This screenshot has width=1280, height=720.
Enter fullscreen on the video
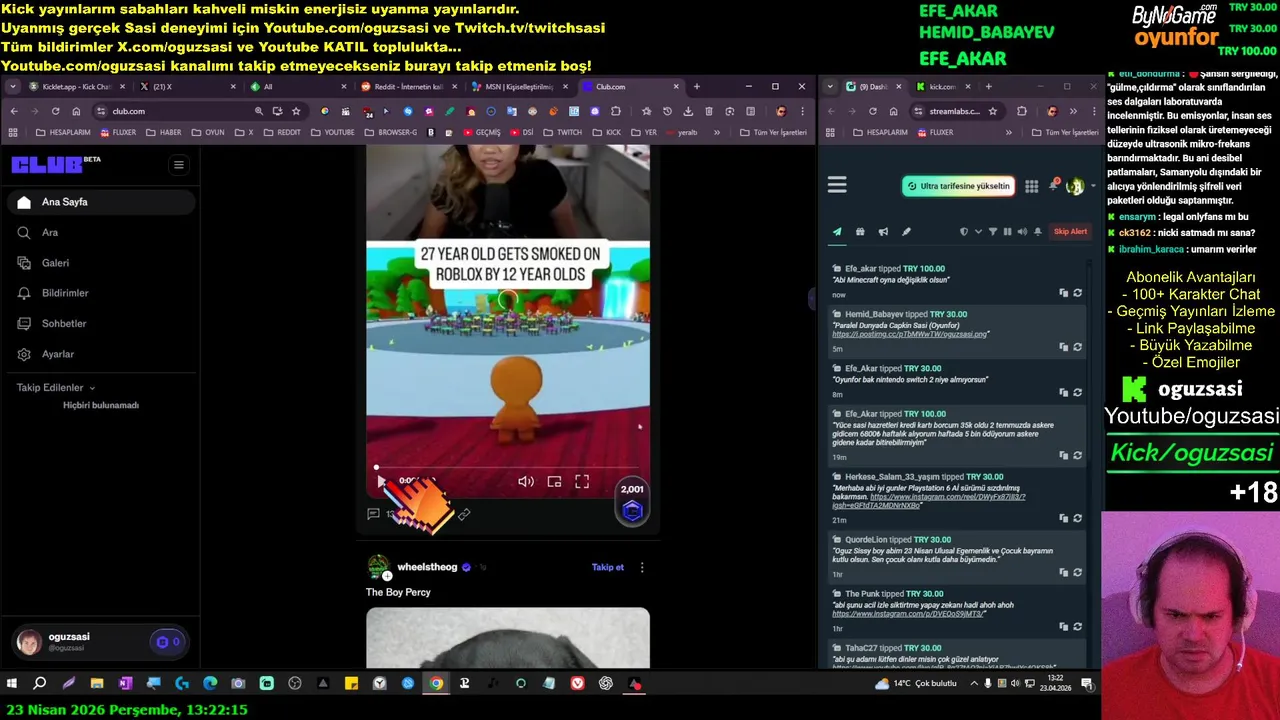582,482
